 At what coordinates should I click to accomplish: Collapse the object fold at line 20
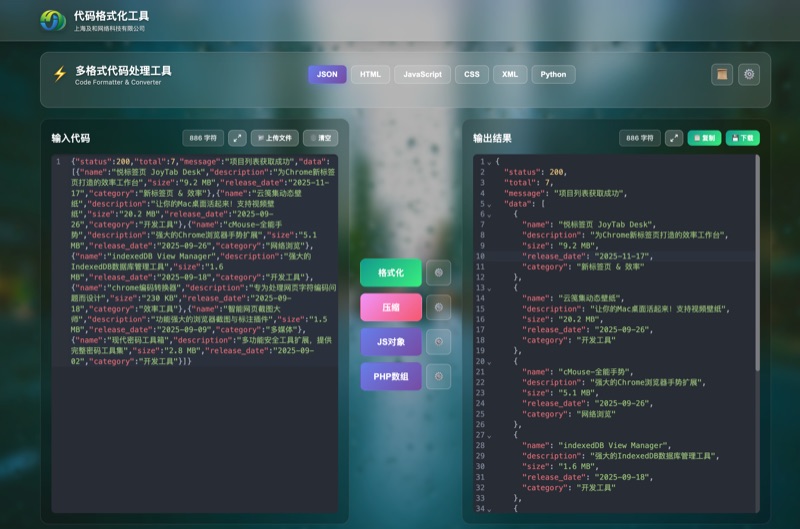point(489,362)
